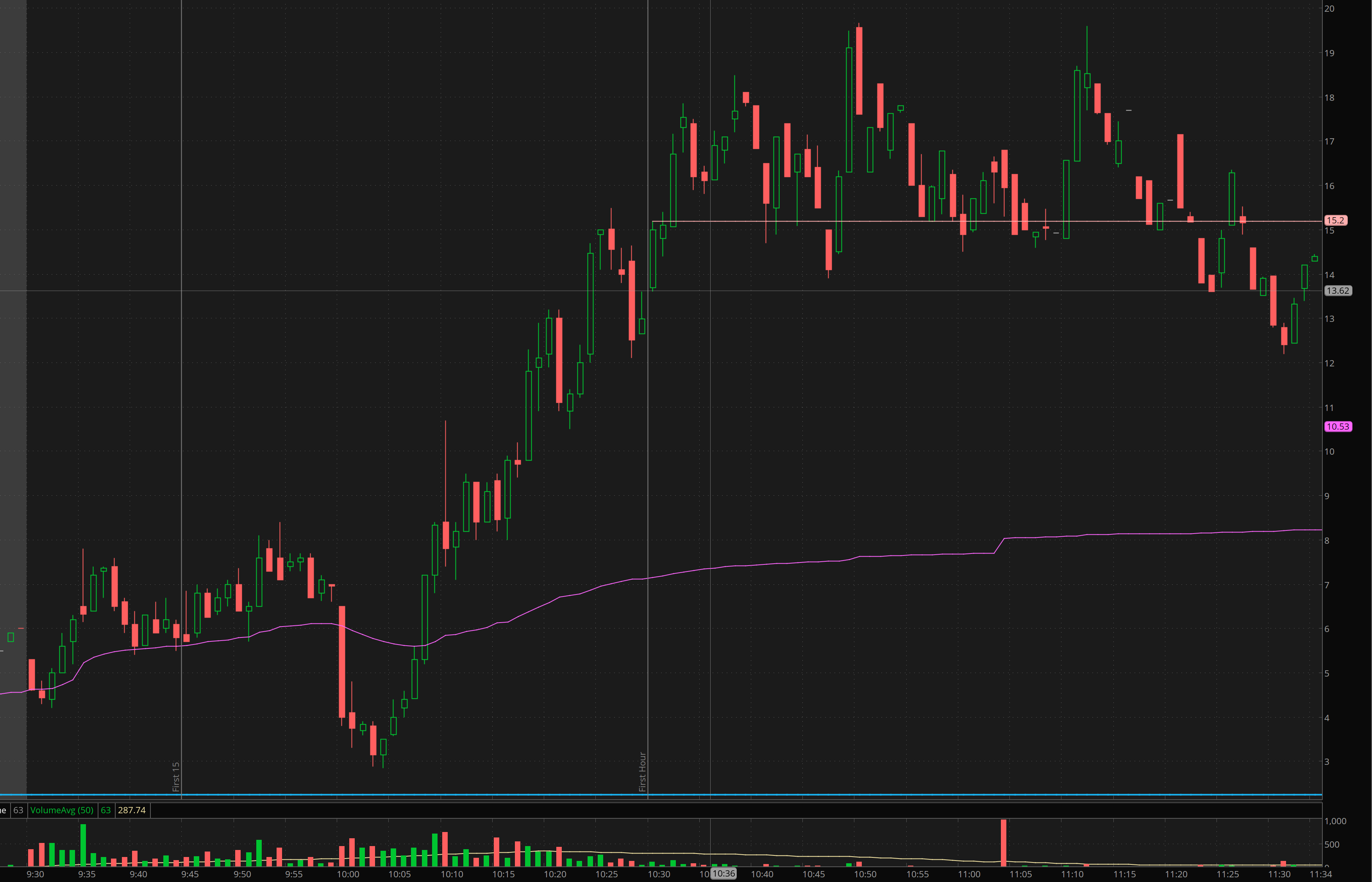Click the highlighted 10:36 time label
This screenshot has height=882, width=1372.
(x=724, y=873)
